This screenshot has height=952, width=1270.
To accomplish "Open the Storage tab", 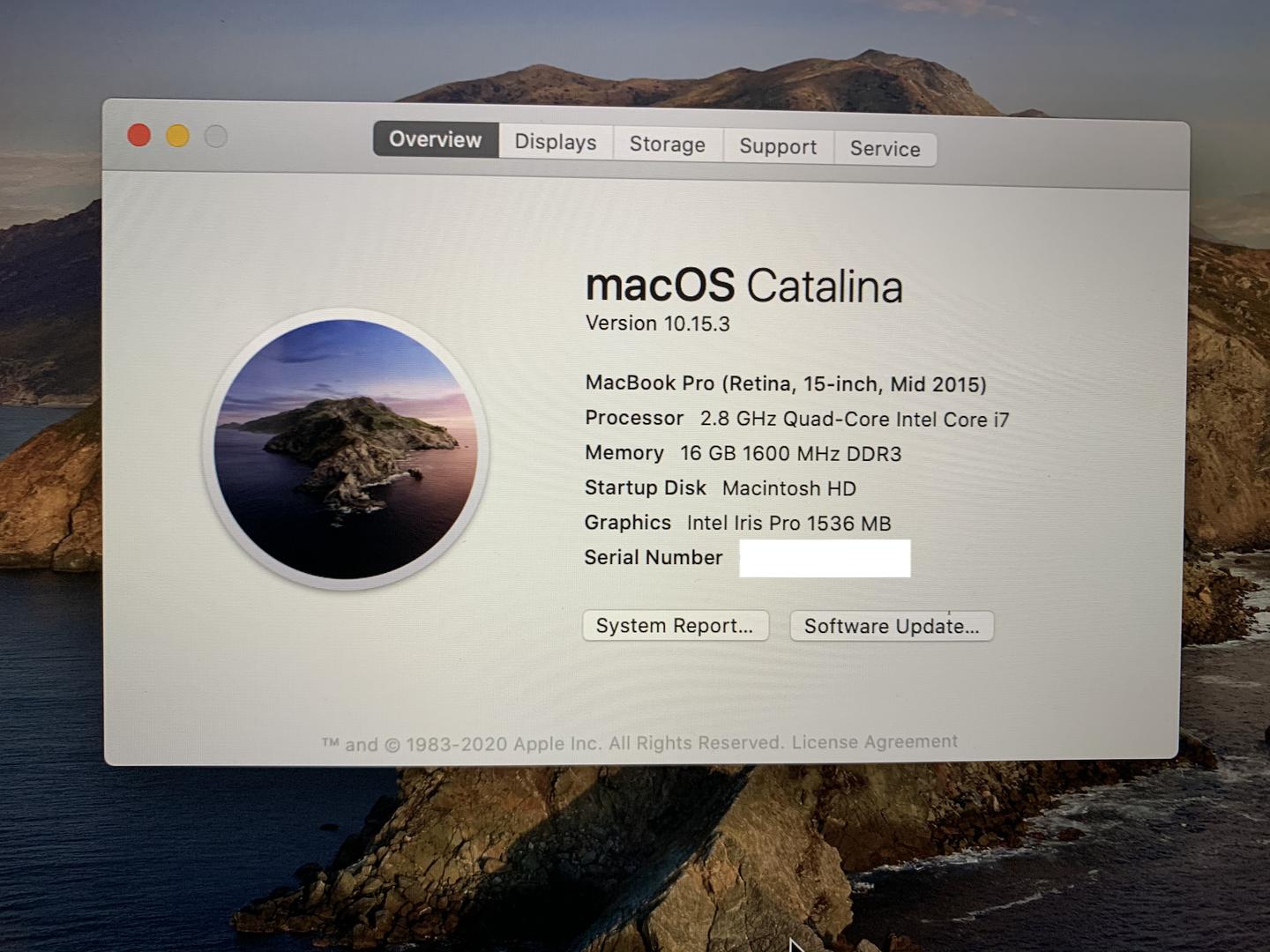I will (668, 145).
